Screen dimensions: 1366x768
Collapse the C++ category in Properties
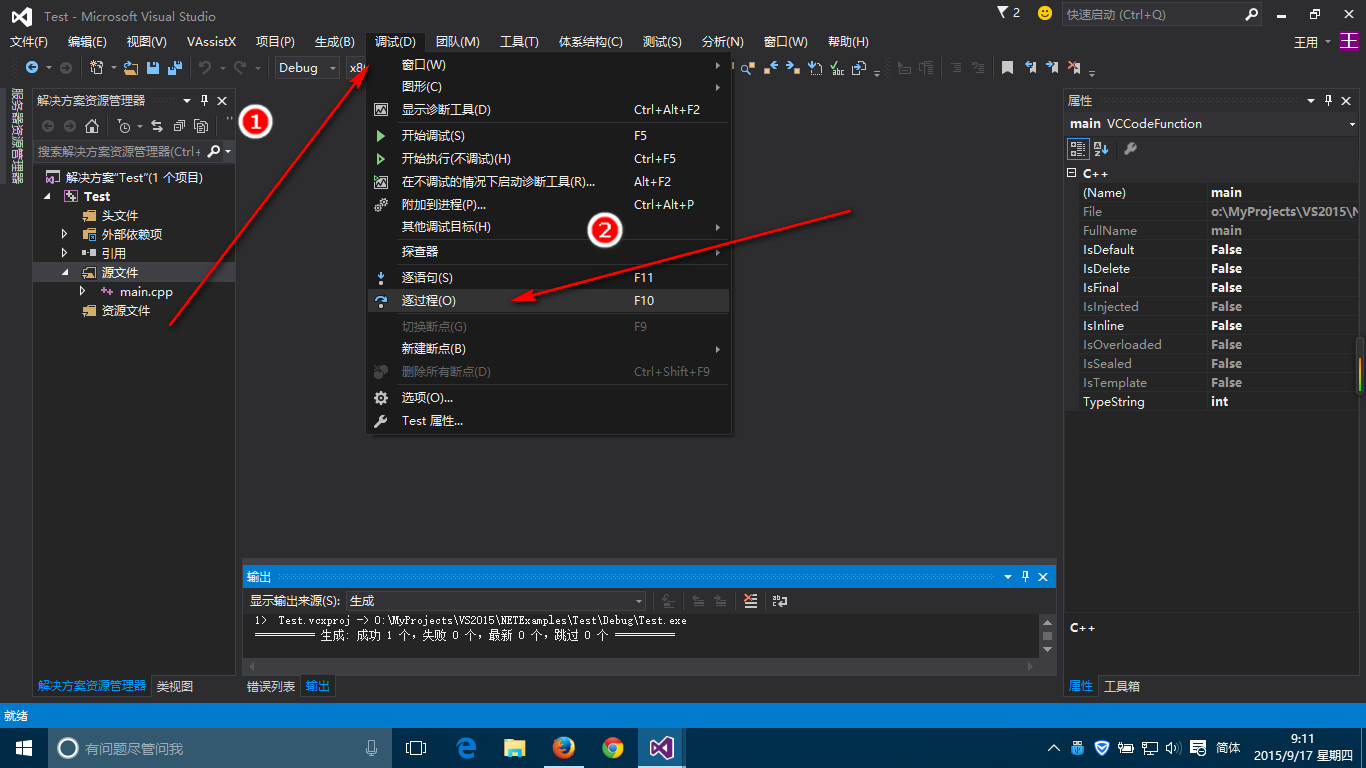[x=1072, y=174]
